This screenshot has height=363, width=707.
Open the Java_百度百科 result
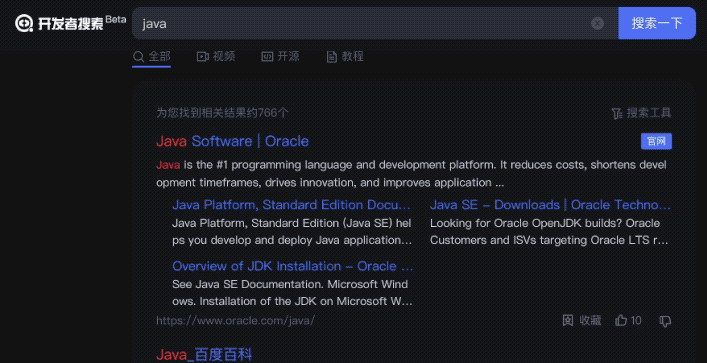pos(204,355)
